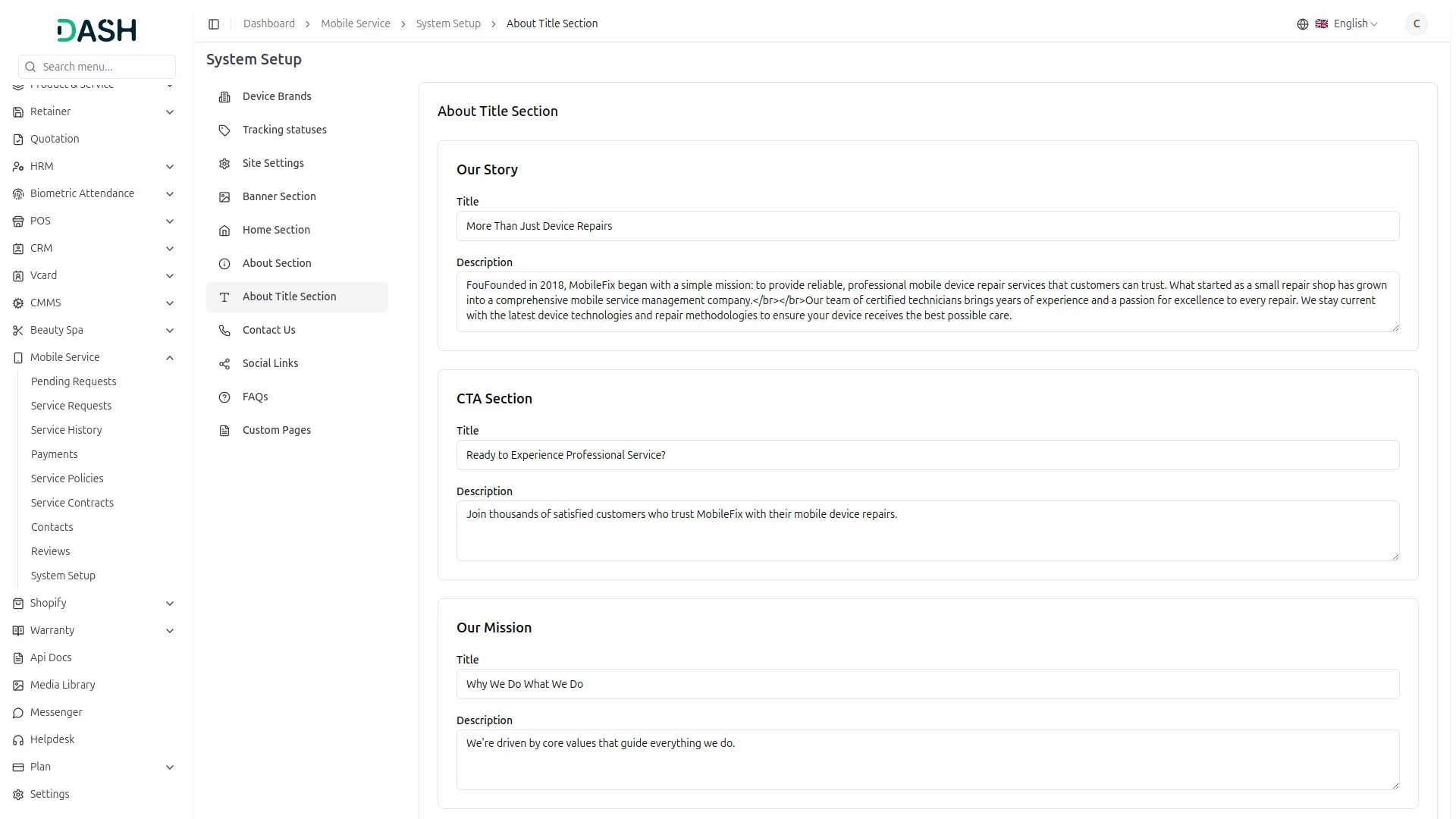This screenshot has height=819, width=1456.
Task: Click the user avatar circle
Action: tap(1417, 24)
